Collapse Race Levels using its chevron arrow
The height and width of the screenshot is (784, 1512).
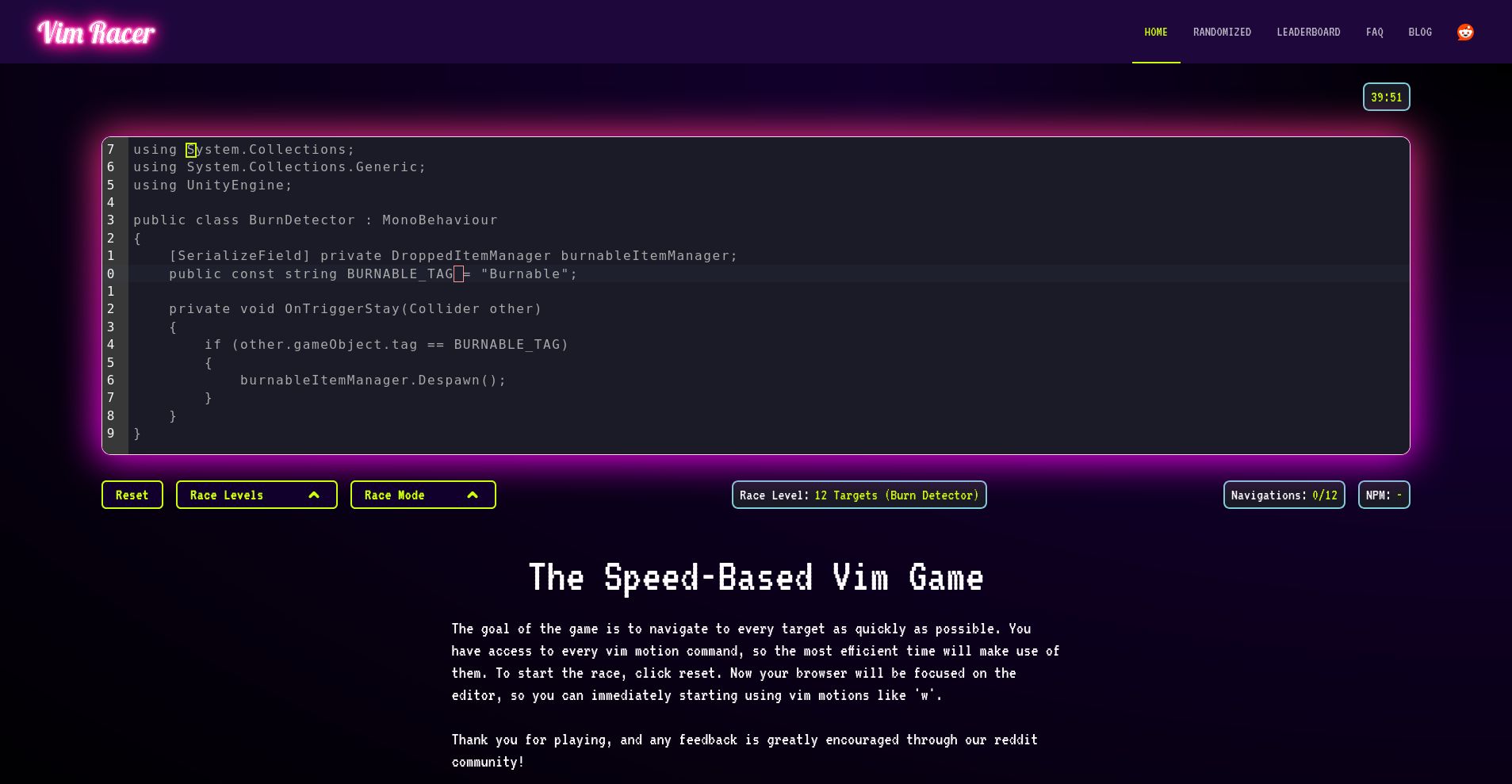[x=314, y=495]
